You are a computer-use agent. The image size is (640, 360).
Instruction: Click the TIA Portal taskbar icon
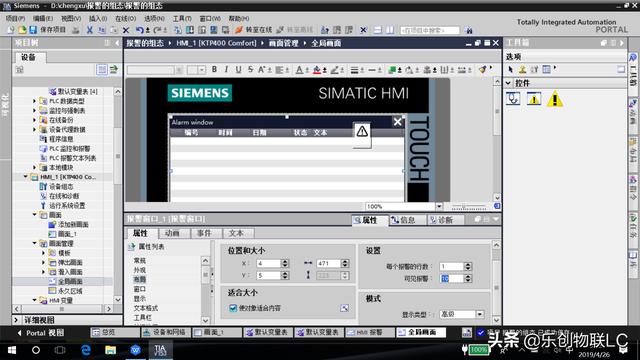[x=160, y=350]
